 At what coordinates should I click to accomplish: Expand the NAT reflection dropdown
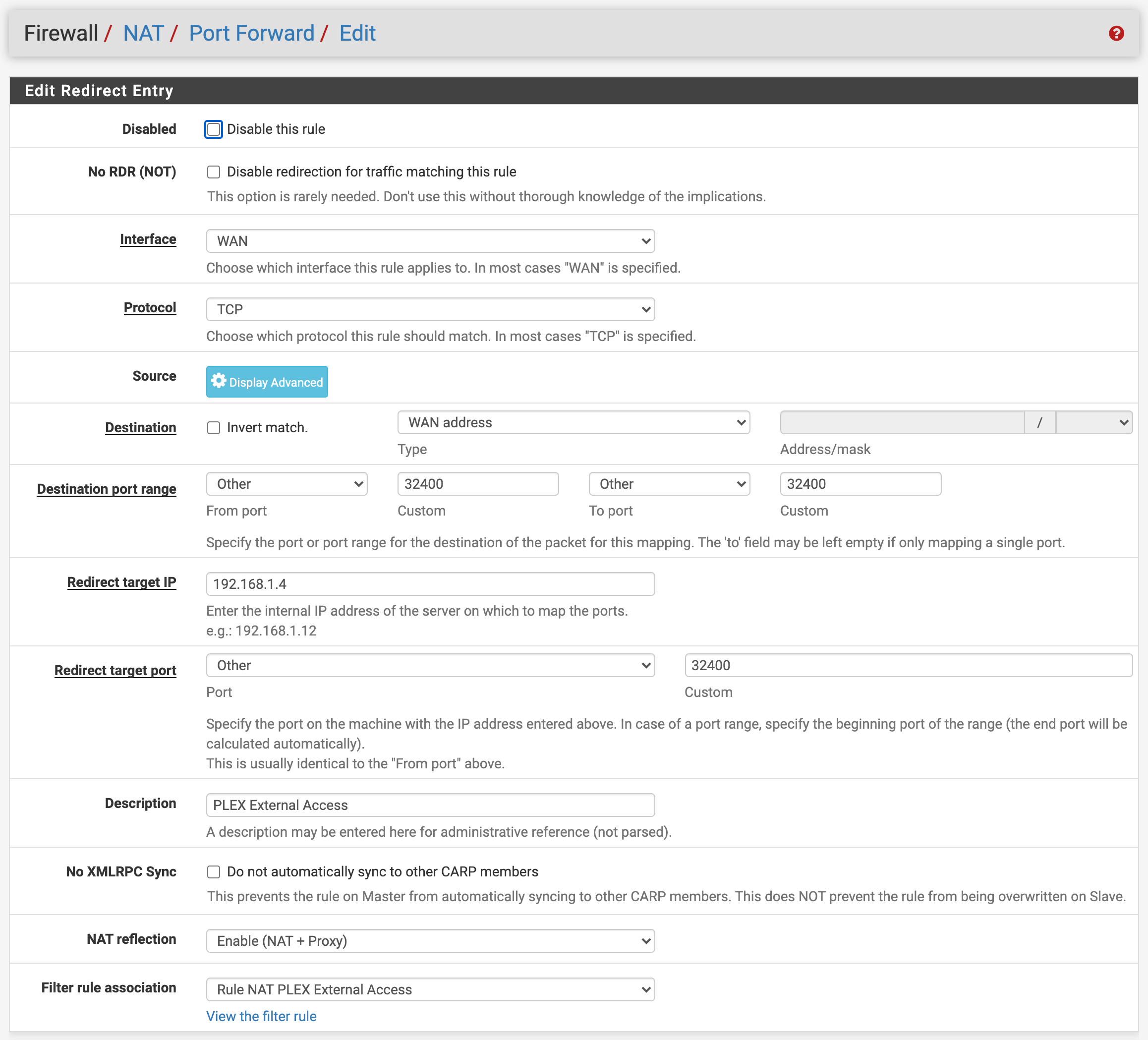(430, 941)
